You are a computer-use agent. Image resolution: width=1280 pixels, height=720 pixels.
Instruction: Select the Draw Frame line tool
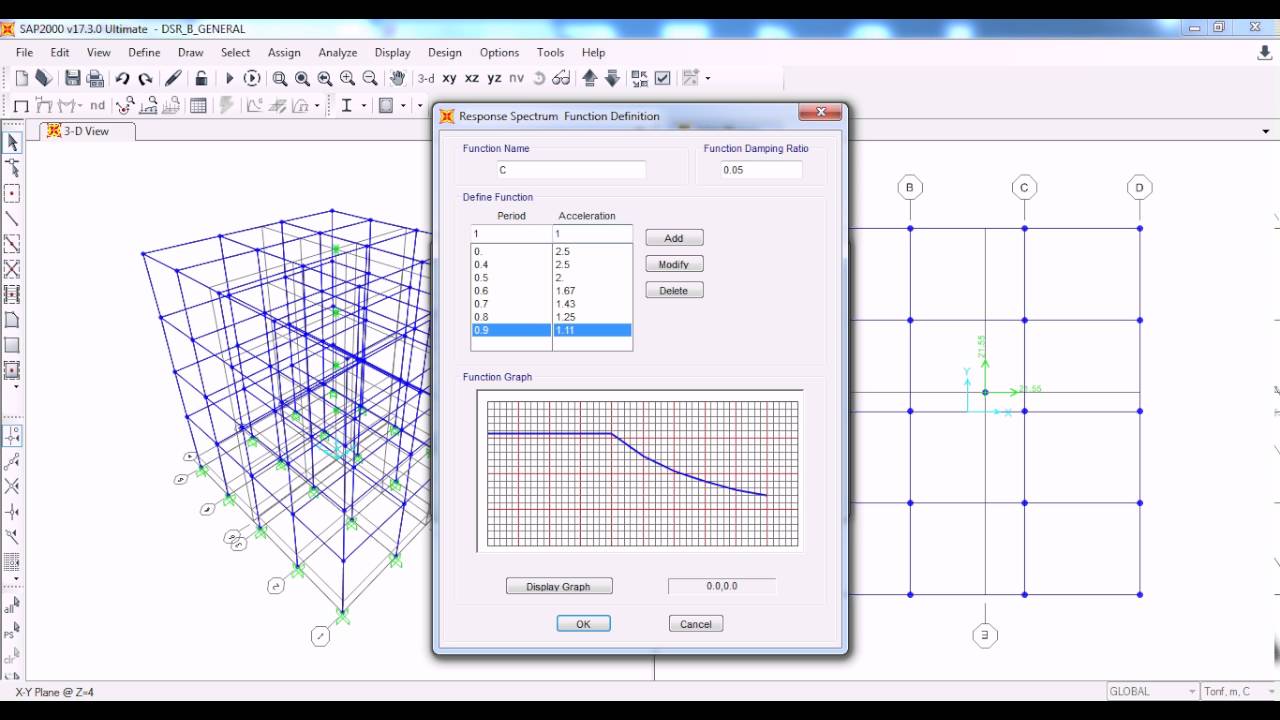[x=12, y=219]
